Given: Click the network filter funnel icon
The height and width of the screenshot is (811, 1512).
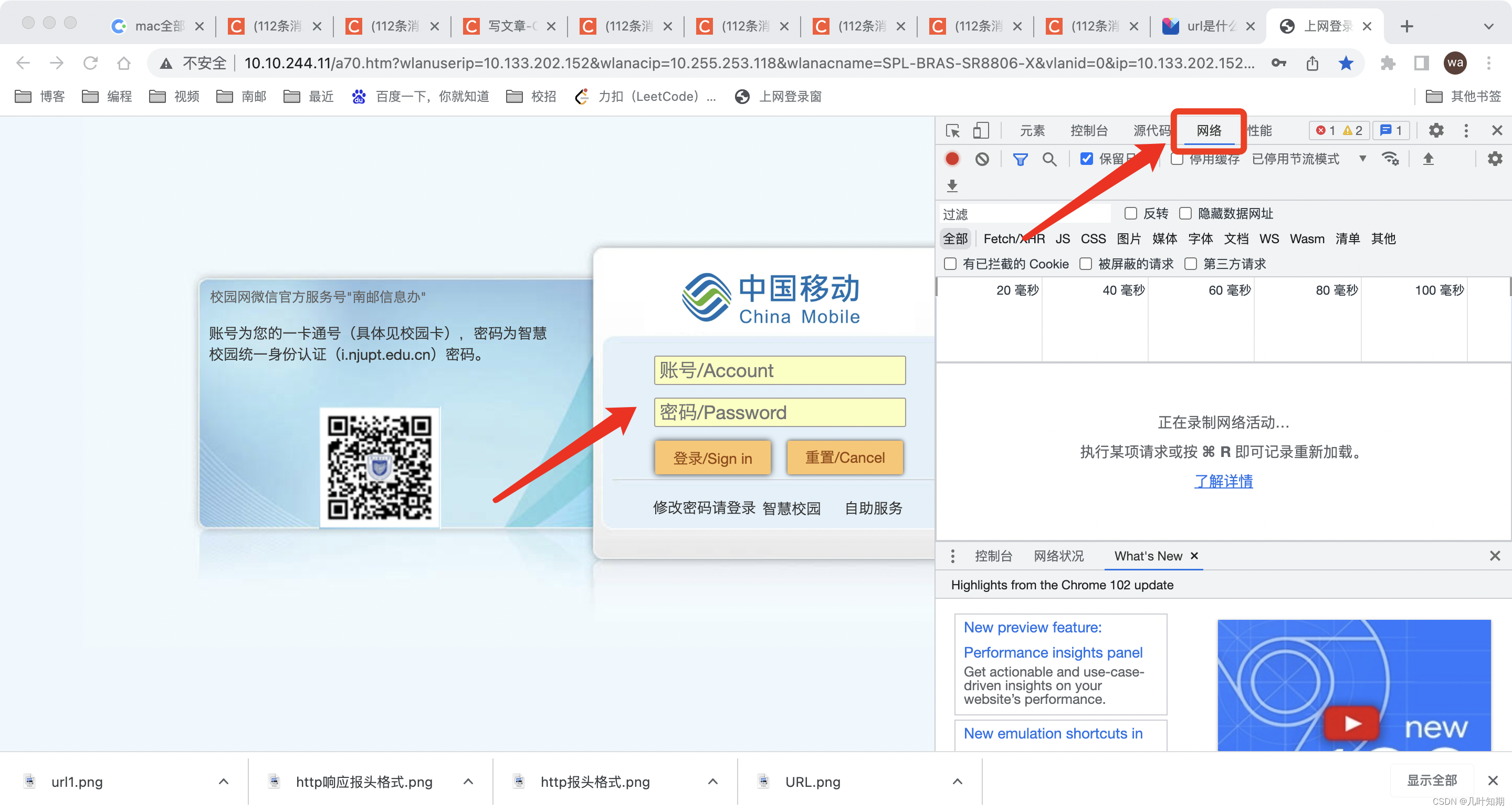Looking at the screenshot, I should point(1020,159).
